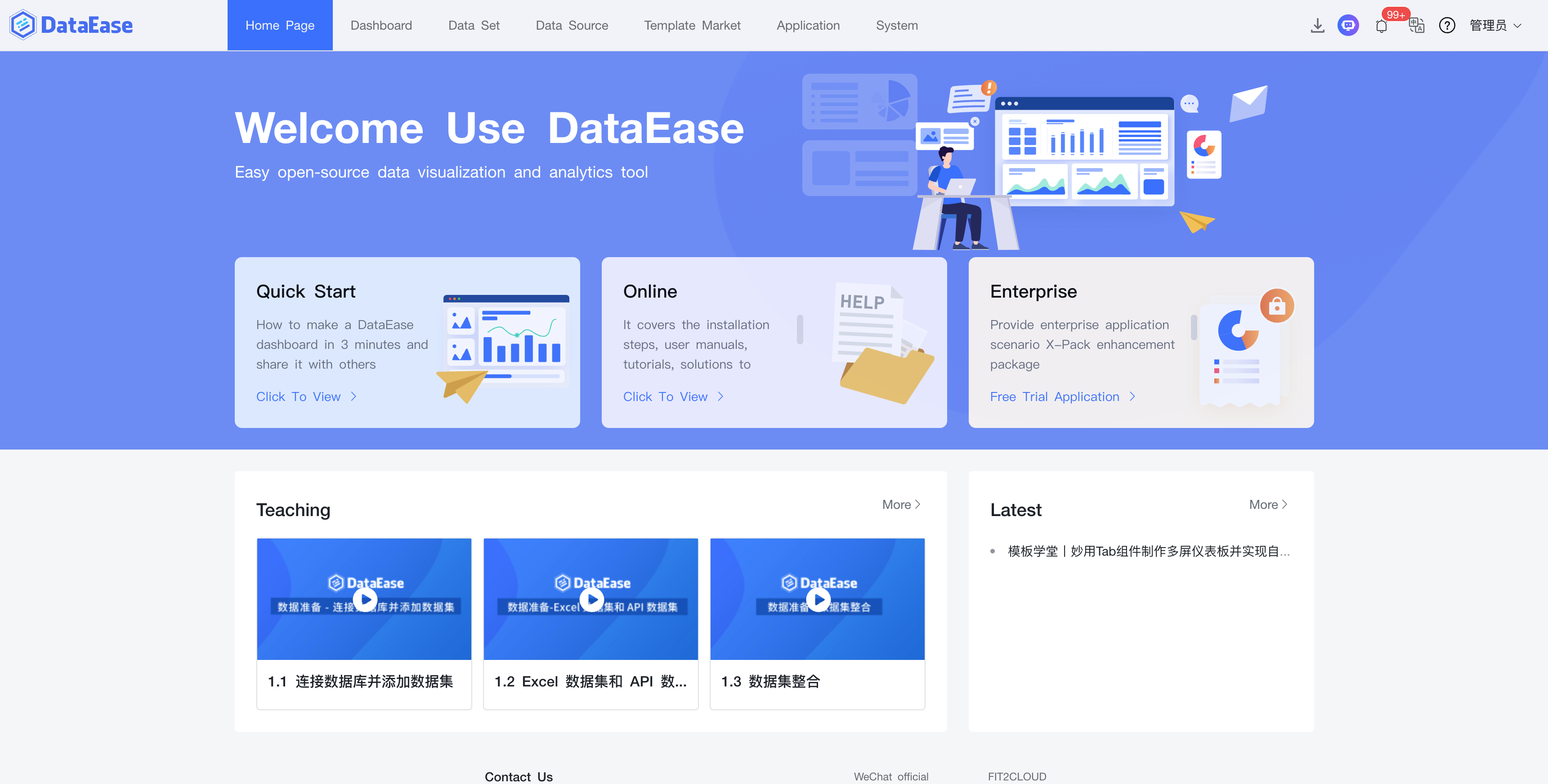
Task: Open the System menu tab
Action: (x=897, y=25)
